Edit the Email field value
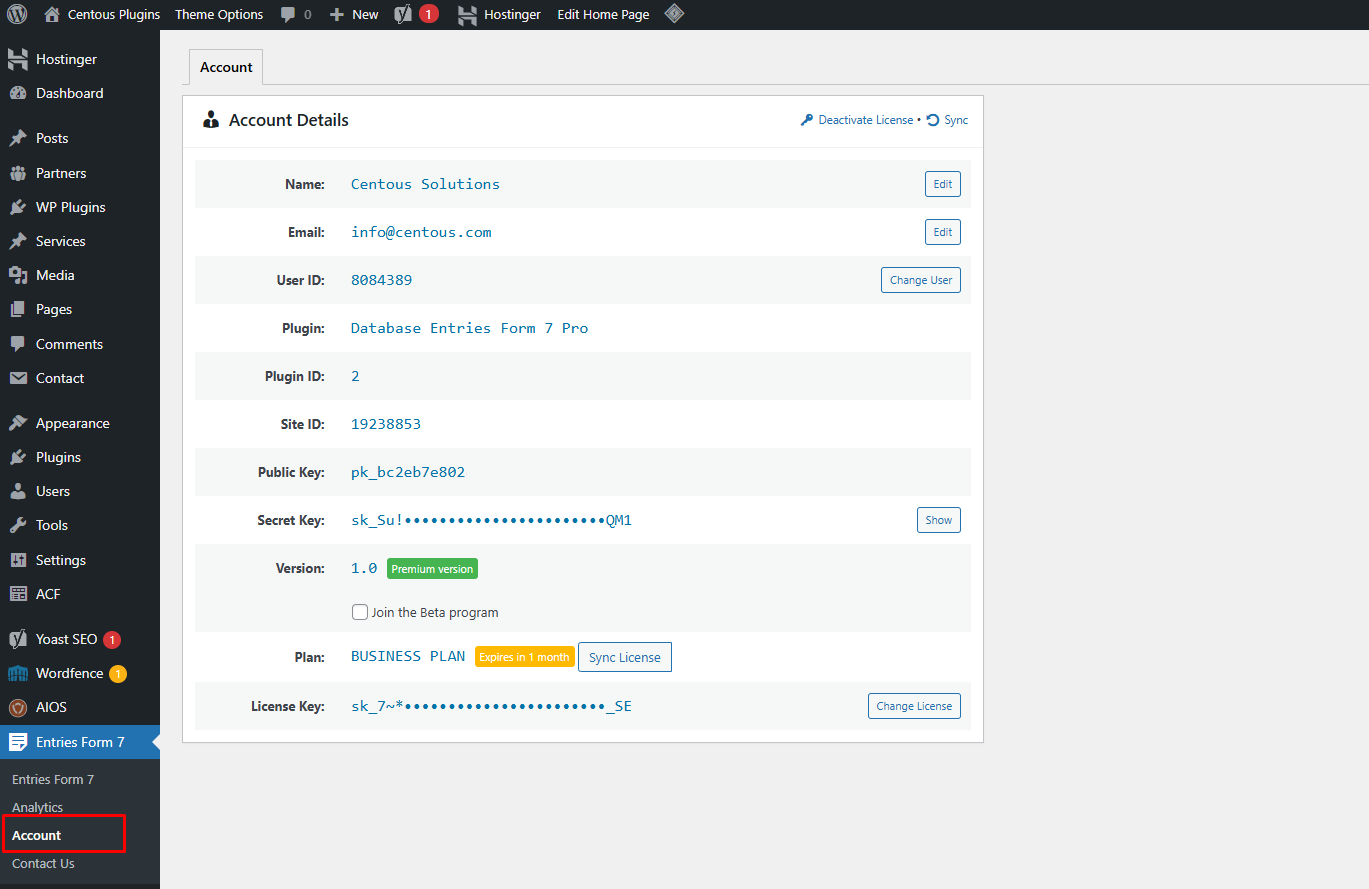Screen dimensions: 1369x889 pos(942,232)
